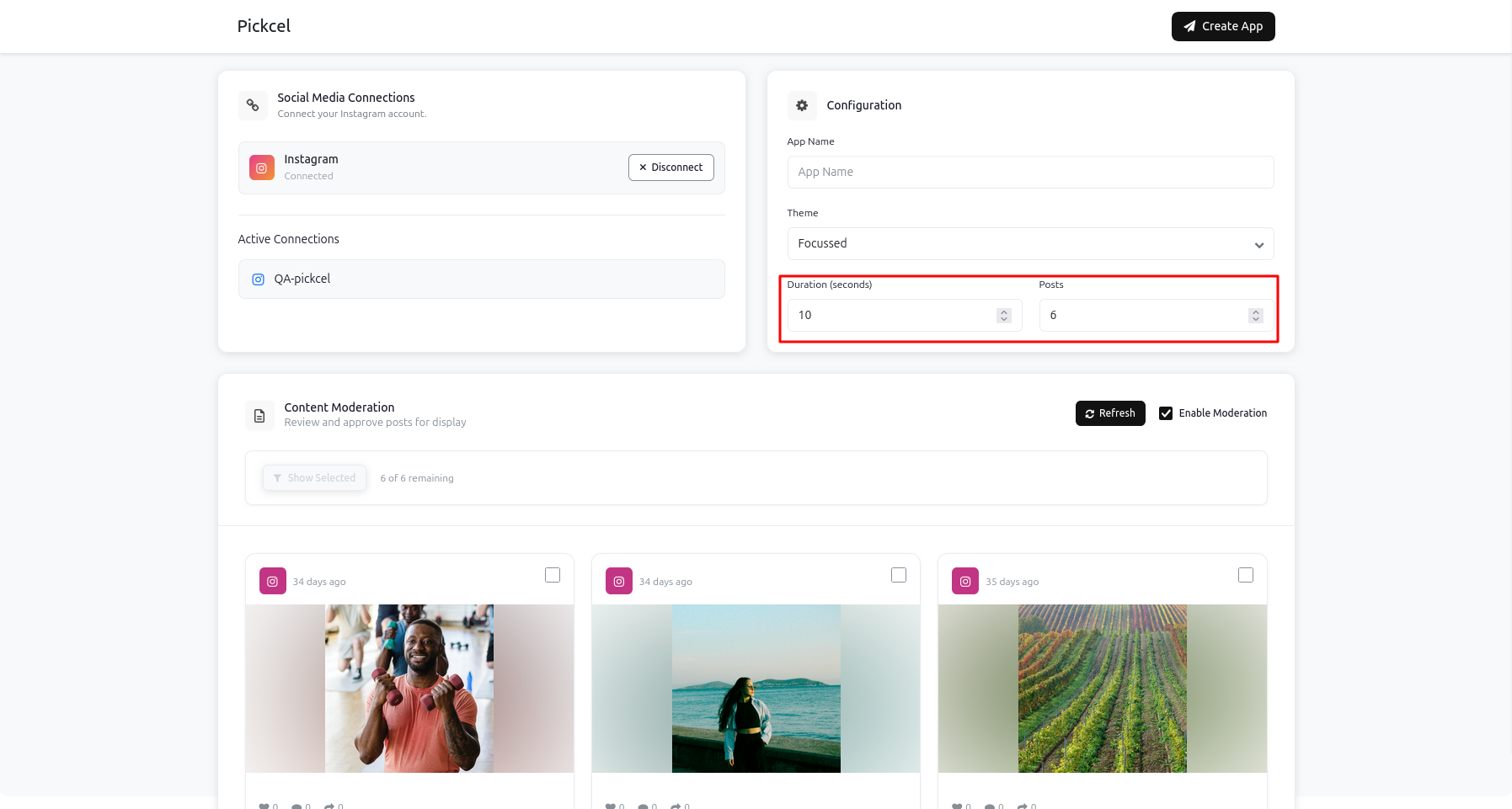This screenshot has height=809, width=1512.
Task: Click the like heart icon on the first post
Action: click(264, 805)
